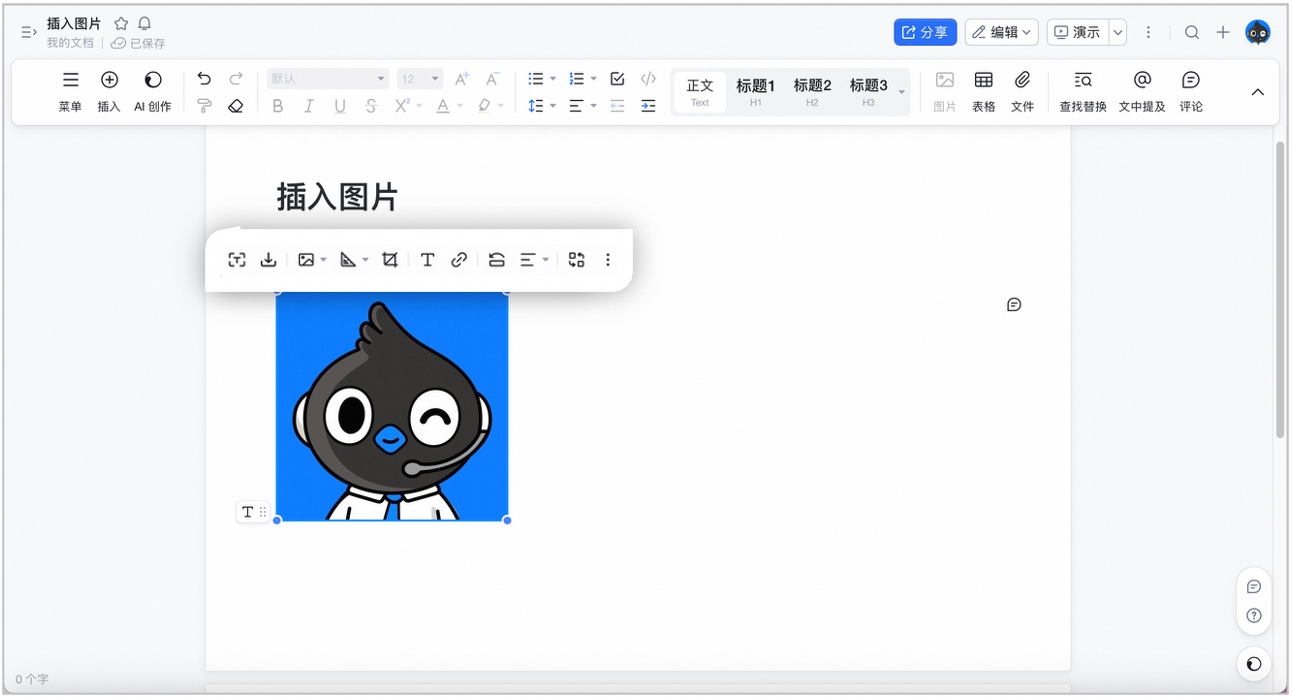
Task: Open more image options in floating toolbar
Action: tap(607, 260)
